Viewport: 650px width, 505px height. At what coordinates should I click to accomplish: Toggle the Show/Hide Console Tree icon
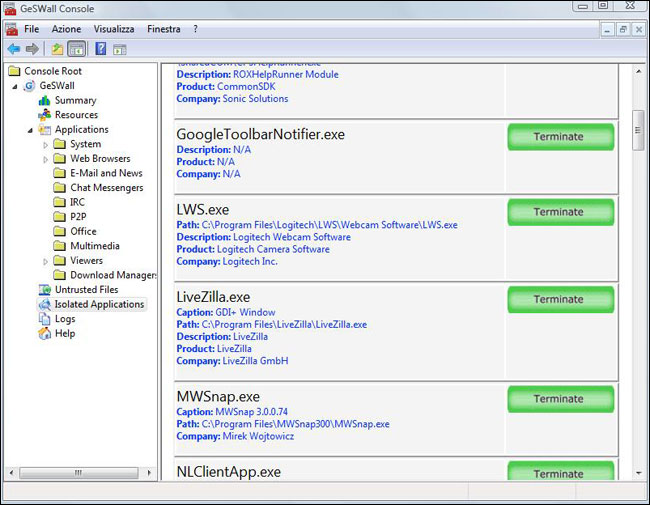tap(77, 48)
